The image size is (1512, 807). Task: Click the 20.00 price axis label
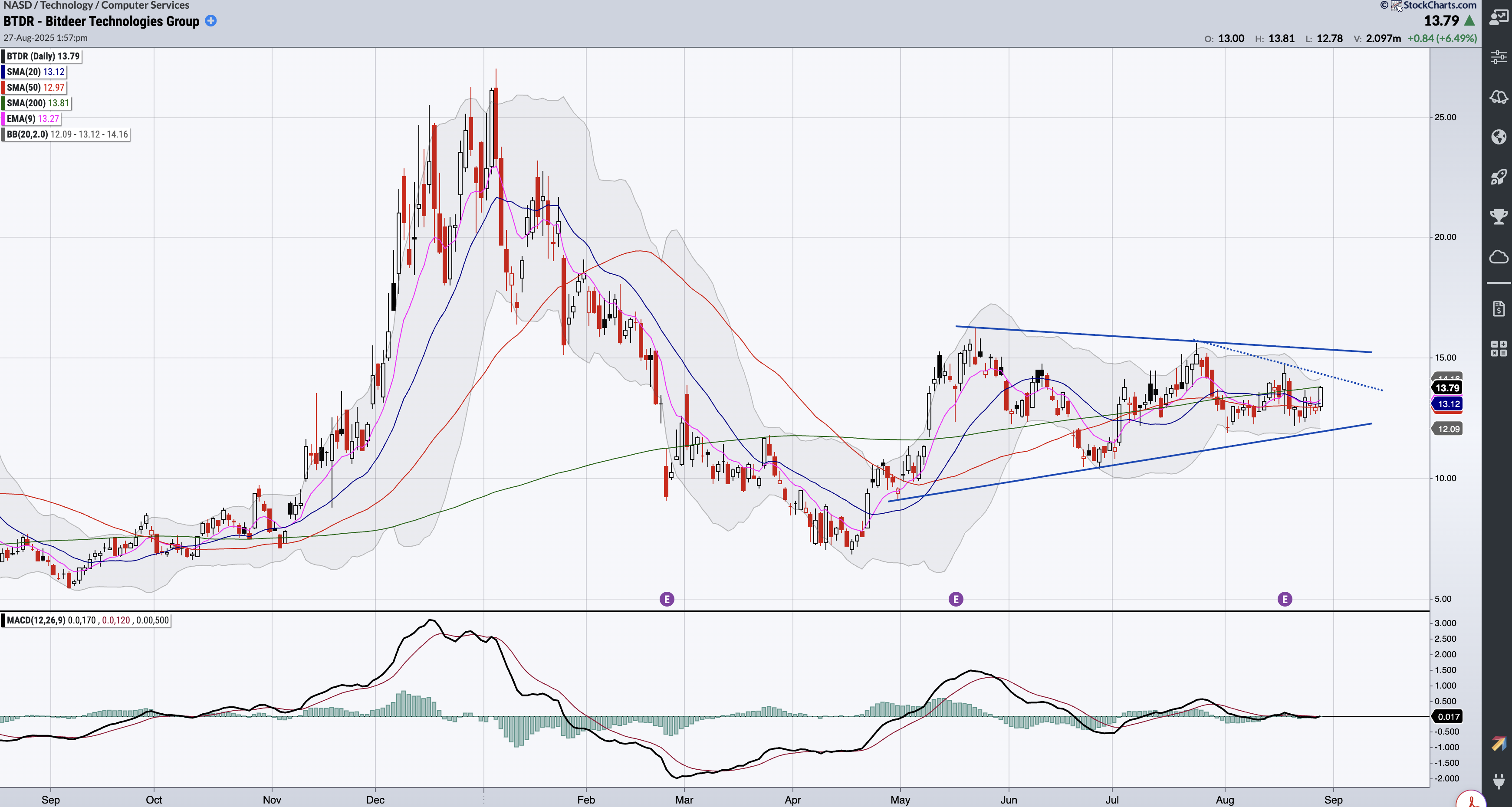point(1446,237)
